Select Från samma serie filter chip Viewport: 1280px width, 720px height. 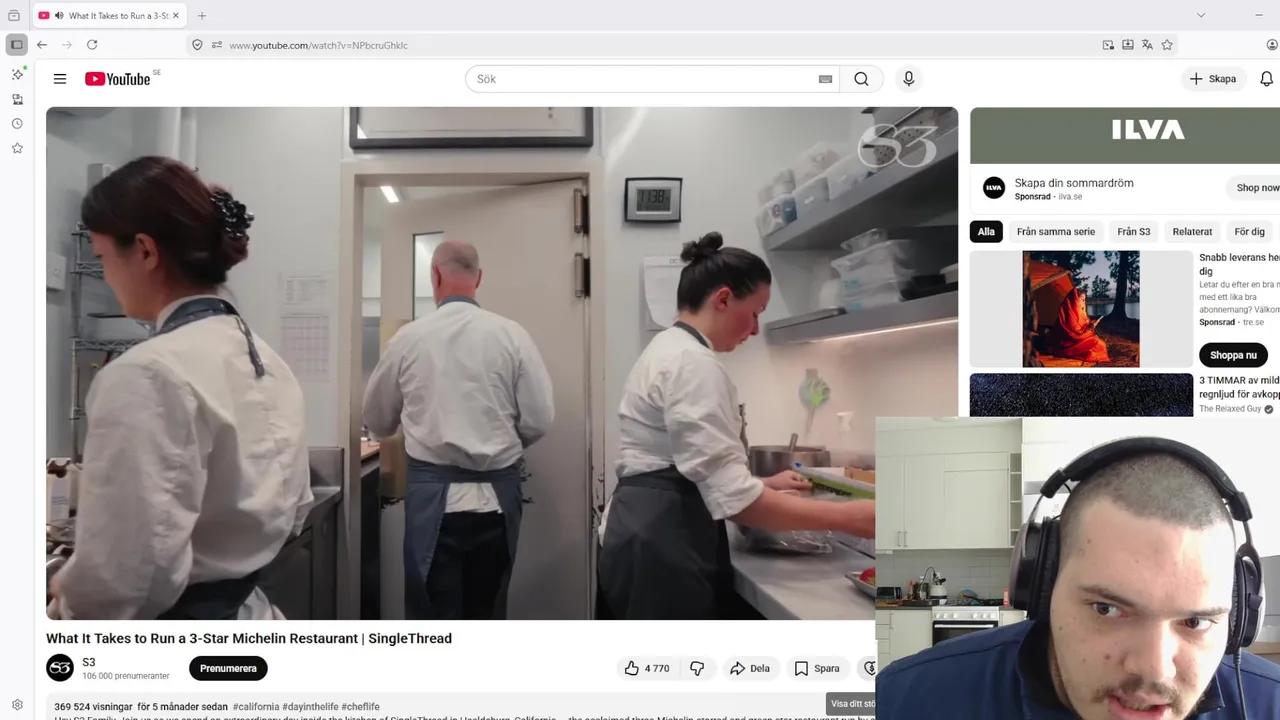1056,231
